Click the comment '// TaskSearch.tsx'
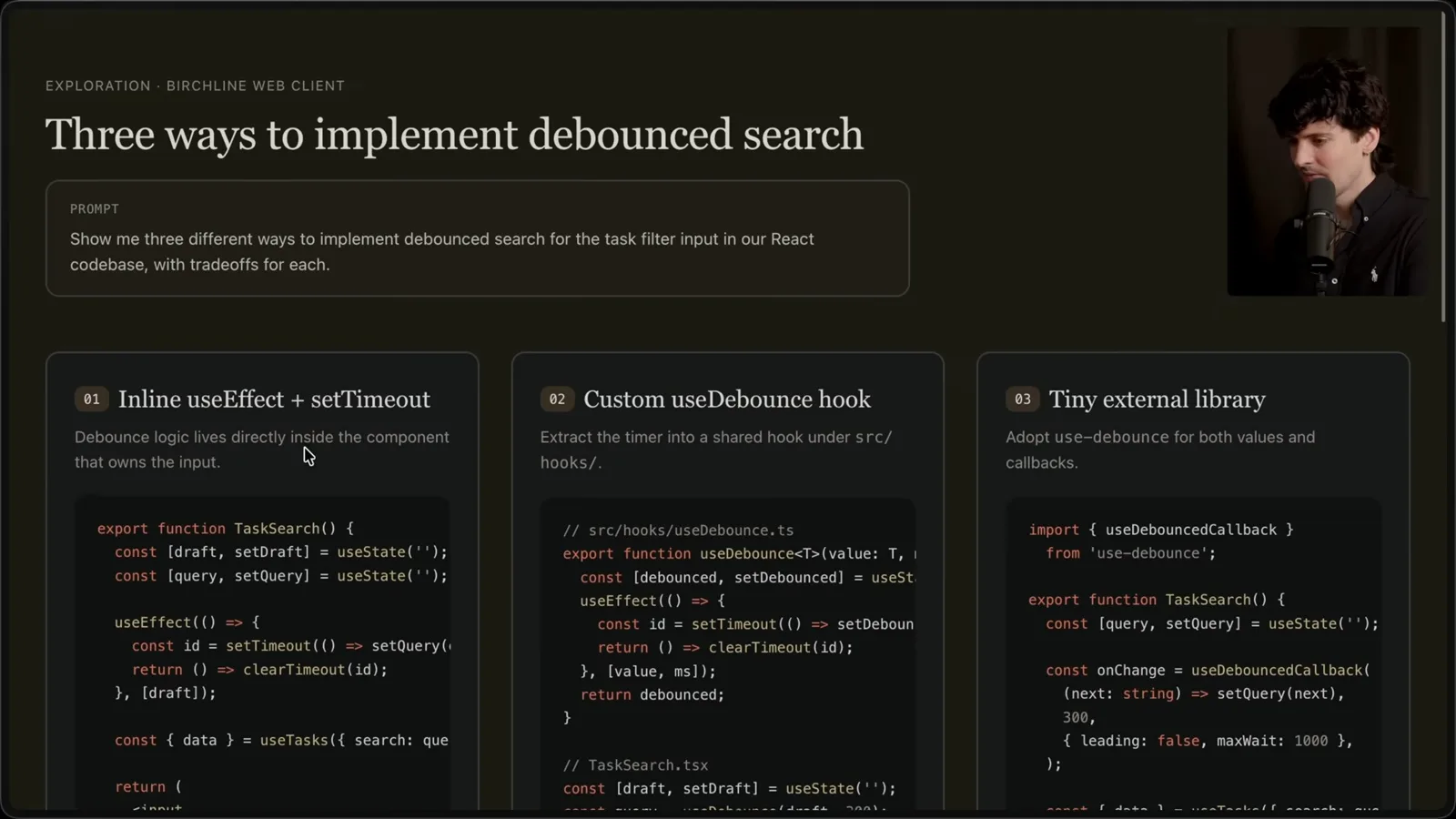Viewport: 1456px width, 819px height. [635, 764]
